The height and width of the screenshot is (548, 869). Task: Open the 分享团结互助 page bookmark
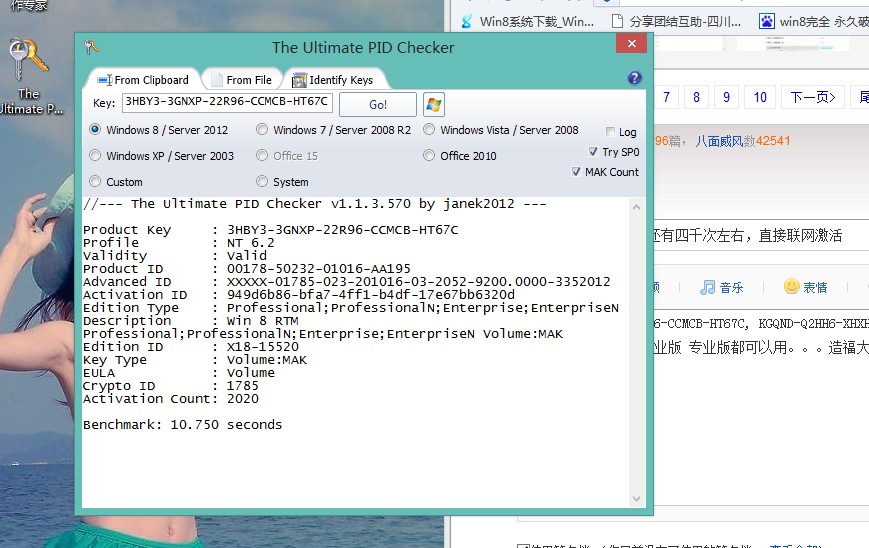point(676,22)
